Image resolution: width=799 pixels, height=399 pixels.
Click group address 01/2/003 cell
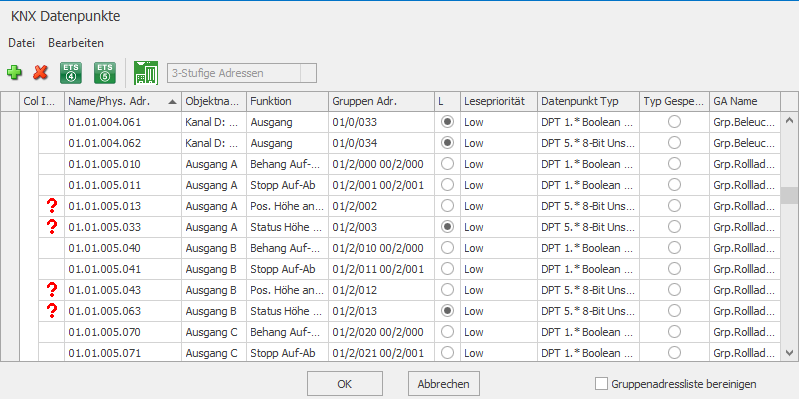(382, 227)
